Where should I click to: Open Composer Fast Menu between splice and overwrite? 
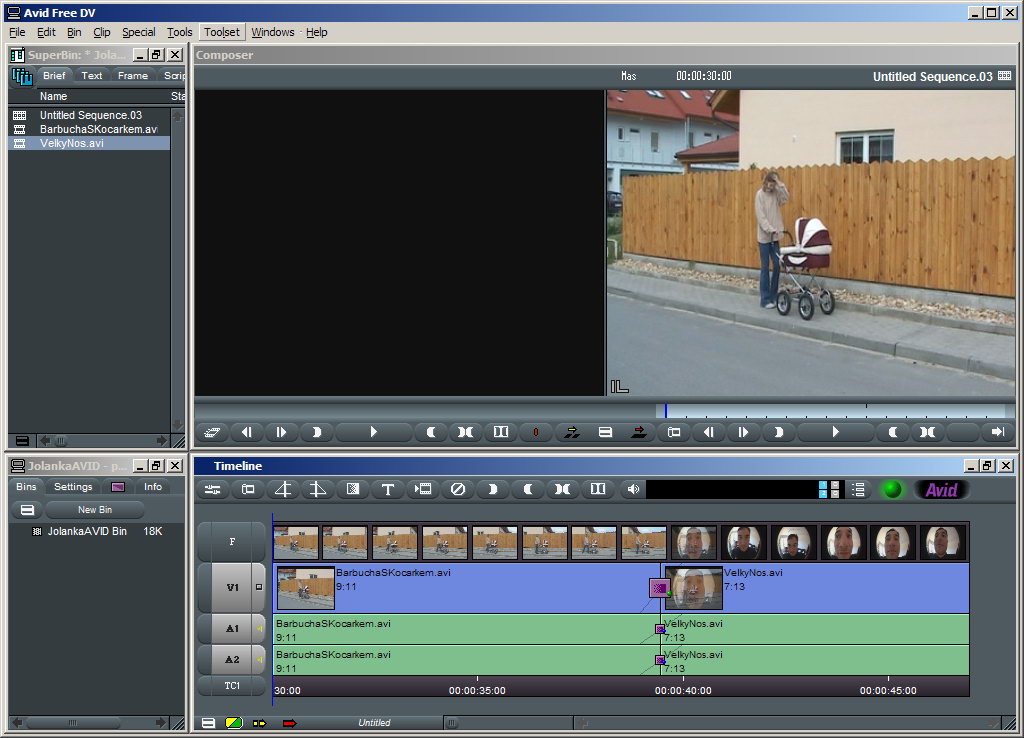pyautogui.click(x=605, y=432)
